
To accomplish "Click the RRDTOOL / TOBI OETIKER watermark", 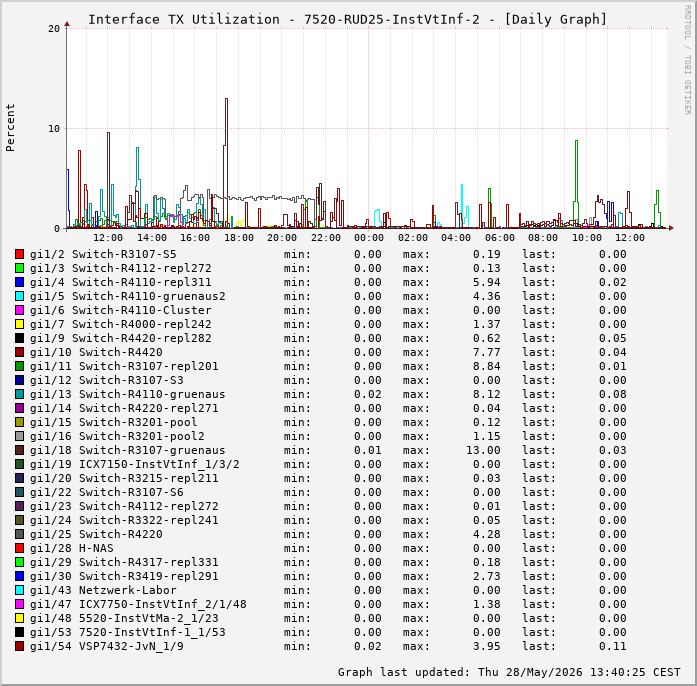I will (687, 60).
